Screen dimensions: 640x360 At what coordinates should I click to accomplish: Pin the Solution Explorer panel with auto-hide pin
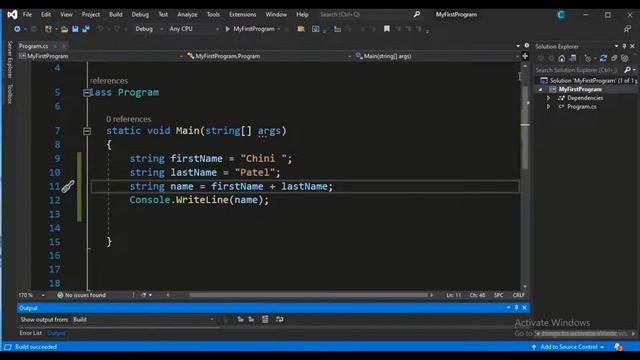tap(624, 46)
